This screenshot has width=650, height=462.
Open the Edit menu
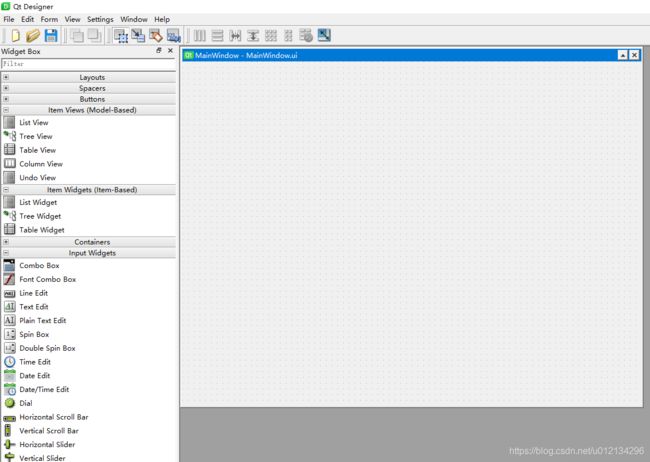(x=28, y=19)
